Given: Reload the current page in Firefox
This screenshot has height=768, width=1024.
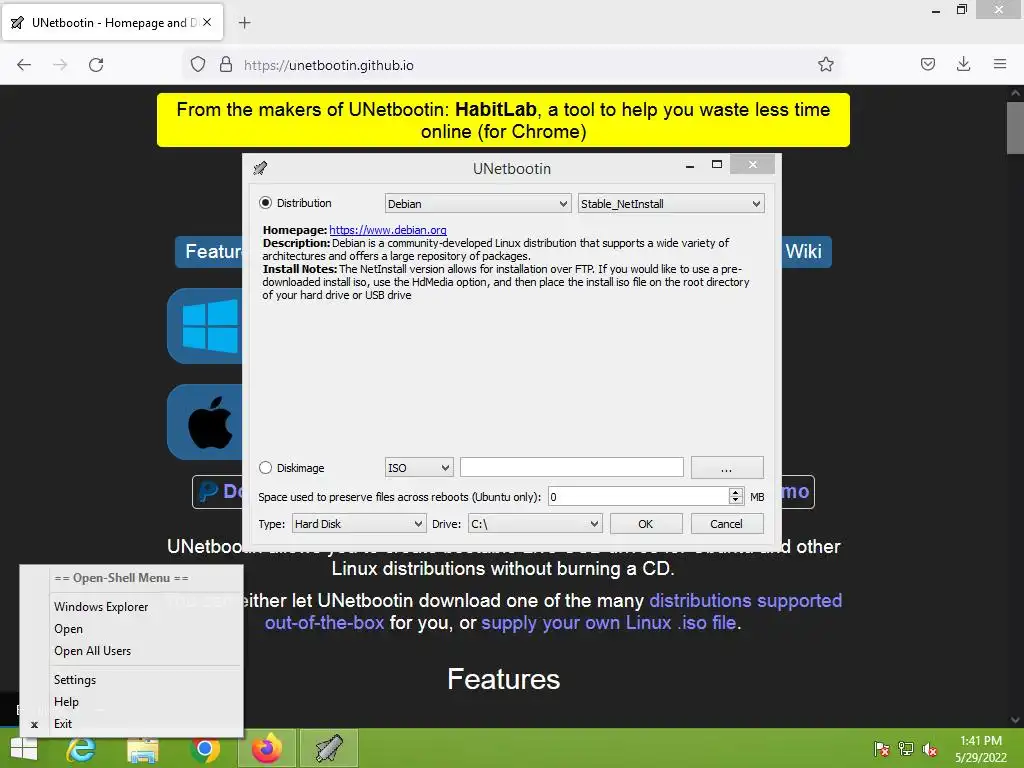Looking at the screenshot, I should 96,65.
